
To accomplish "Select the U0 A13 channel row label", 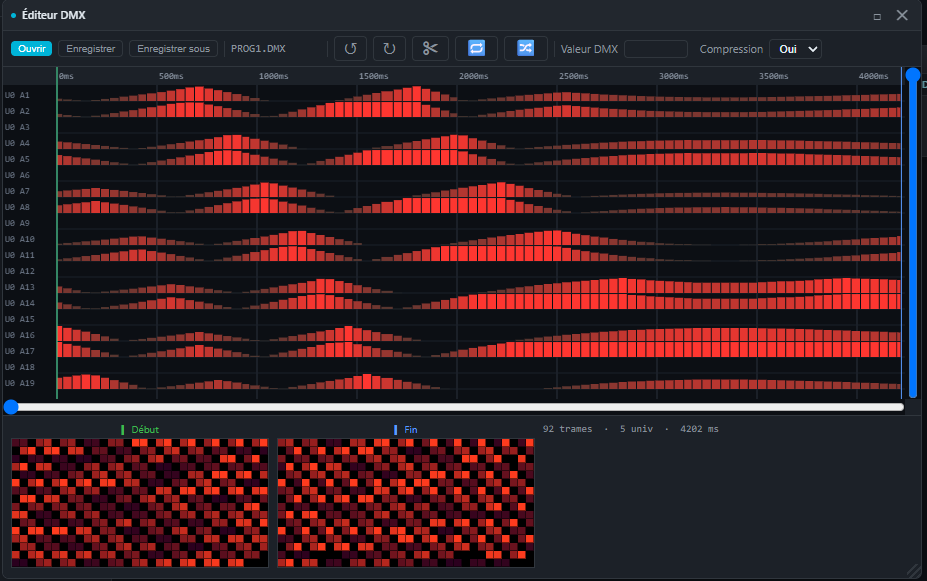I will pos(20,287).
